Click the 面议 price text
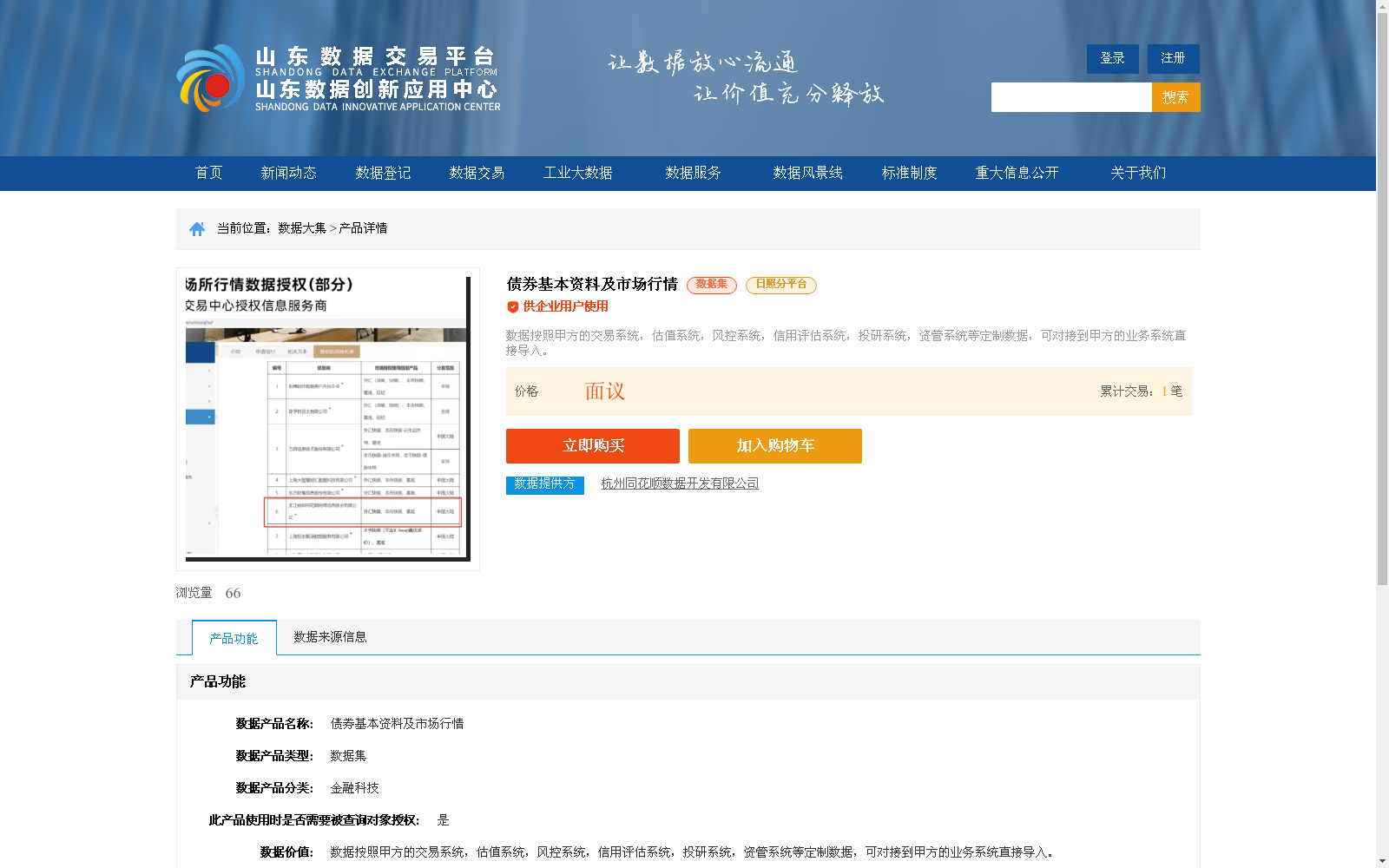This screenshot has width=1389, height=868. click(x=605, y=391)
